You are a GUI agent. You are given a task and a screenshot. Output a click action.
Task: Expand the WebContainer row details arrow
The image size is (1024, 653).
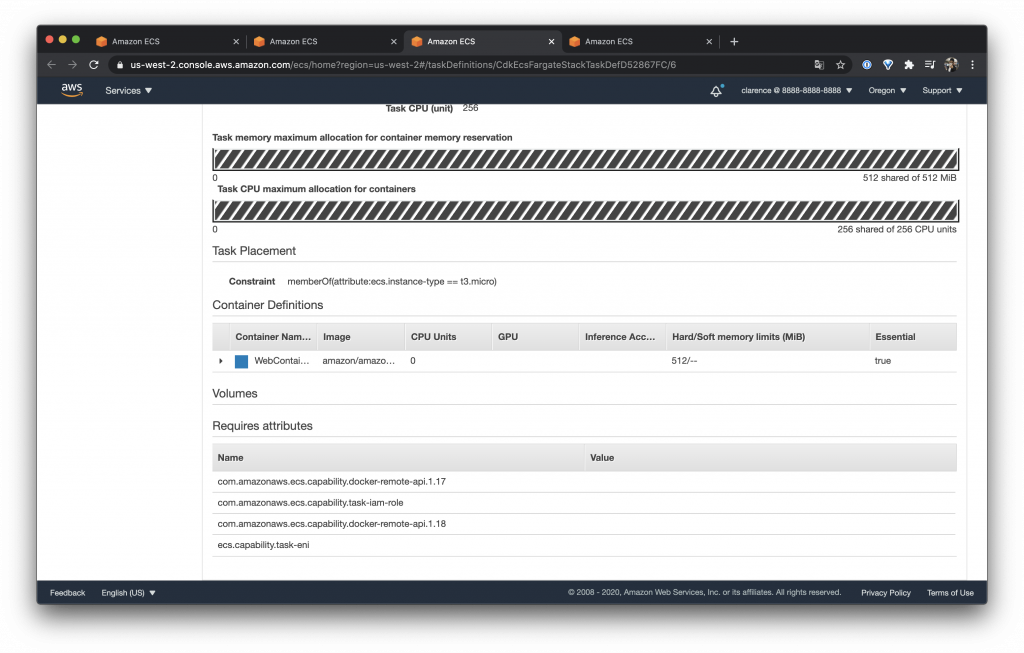[221, 361]
